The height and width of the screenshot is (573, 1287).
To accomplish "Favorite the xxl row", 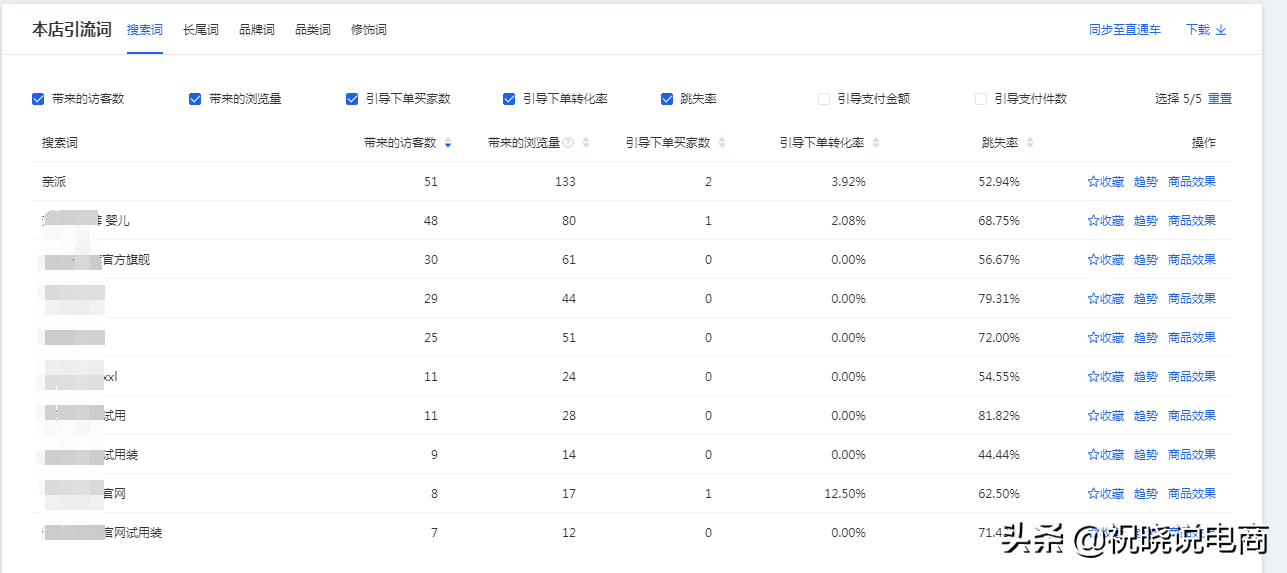I will [x=1106, y=377].
